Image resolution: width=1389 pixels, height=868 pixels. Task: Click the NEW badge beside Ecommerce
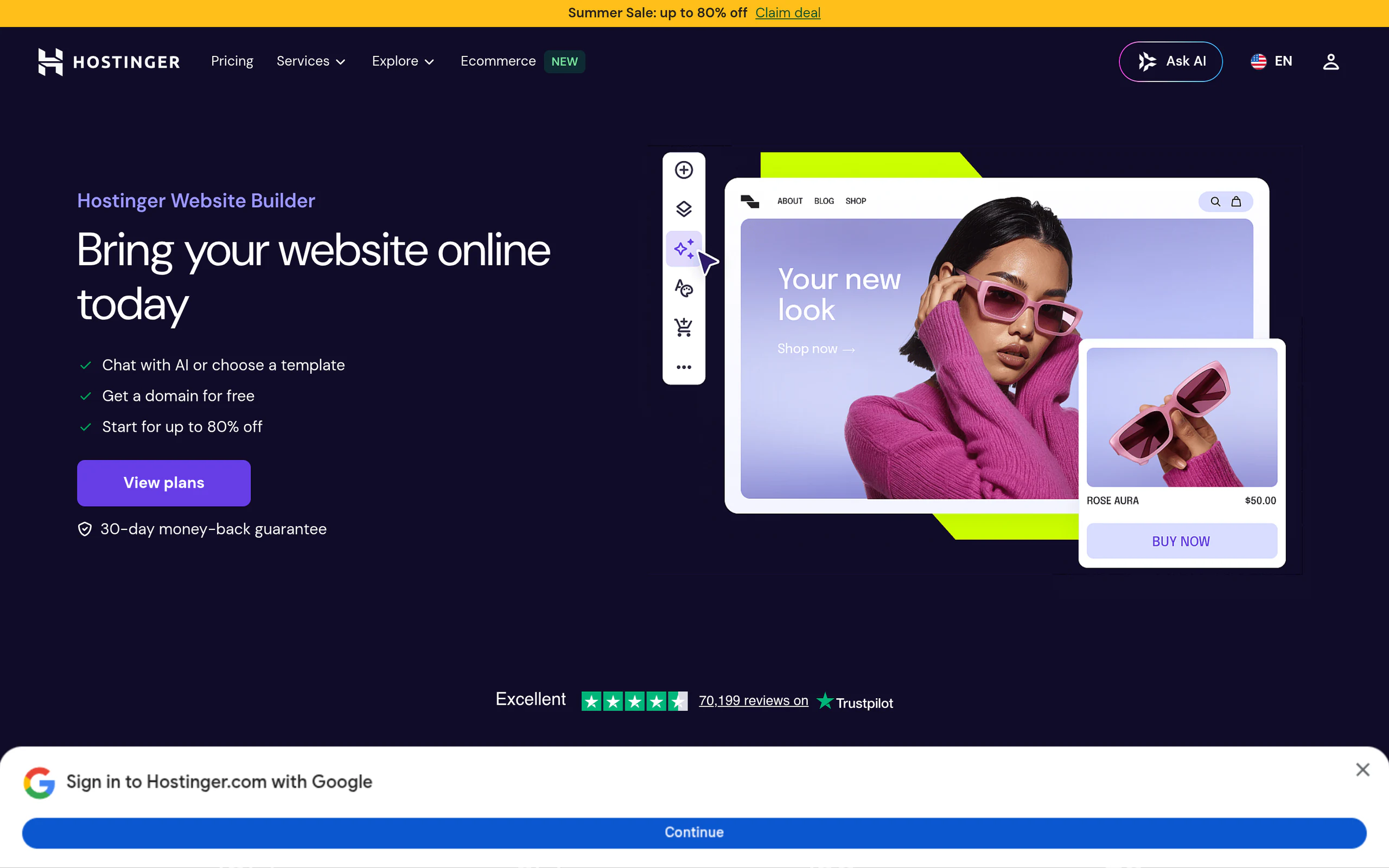564,61
